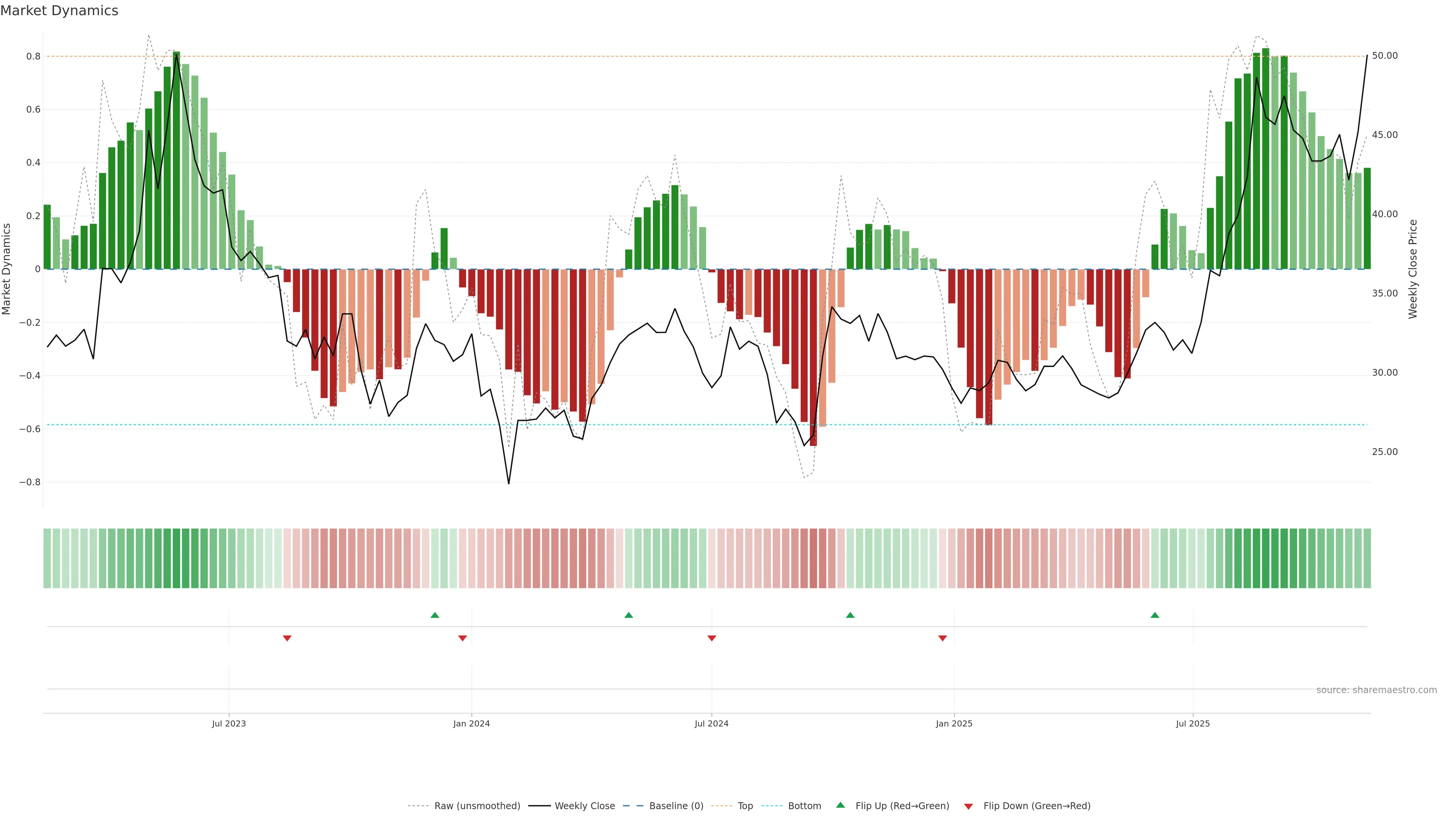Click the first red flip-down triangle after Jul 2023

pyautogui.click(x=287, y=638)
